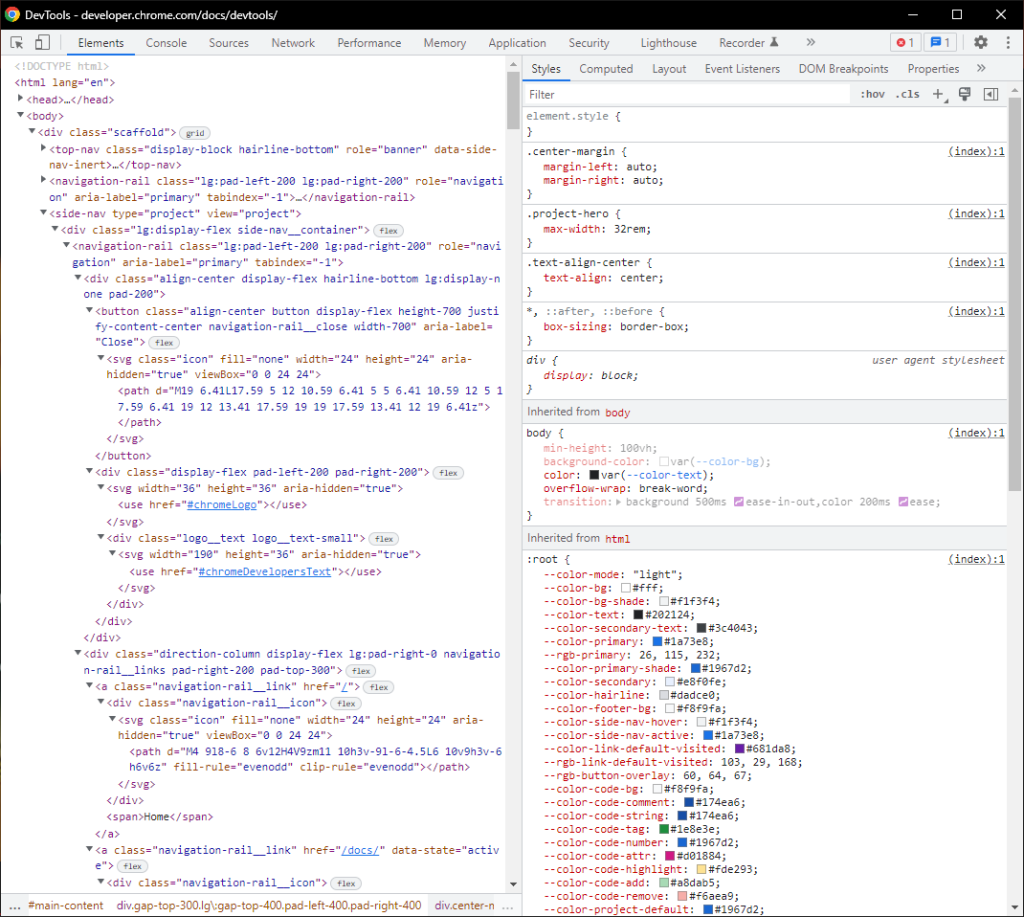Image resolution: width=1024 pixels, height=917 pixels.
Task: Select the #main-content breadcrumb
Action: pos(65,905)
